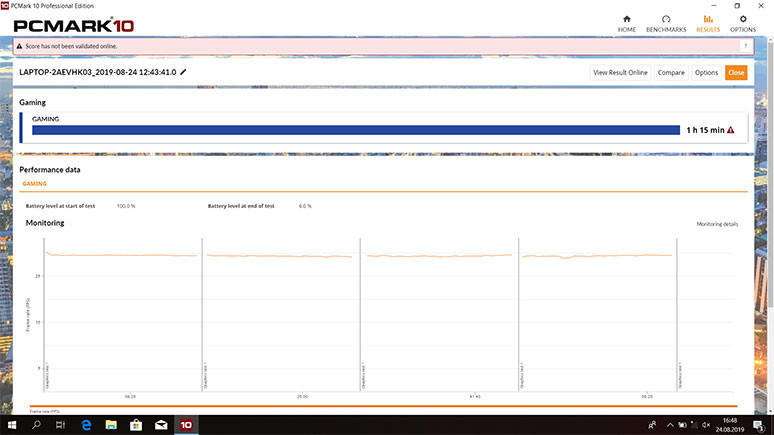This screenshot has height=435, width=774.
Task: Click the 1 h 15 min result value
Action: [705, 130]
